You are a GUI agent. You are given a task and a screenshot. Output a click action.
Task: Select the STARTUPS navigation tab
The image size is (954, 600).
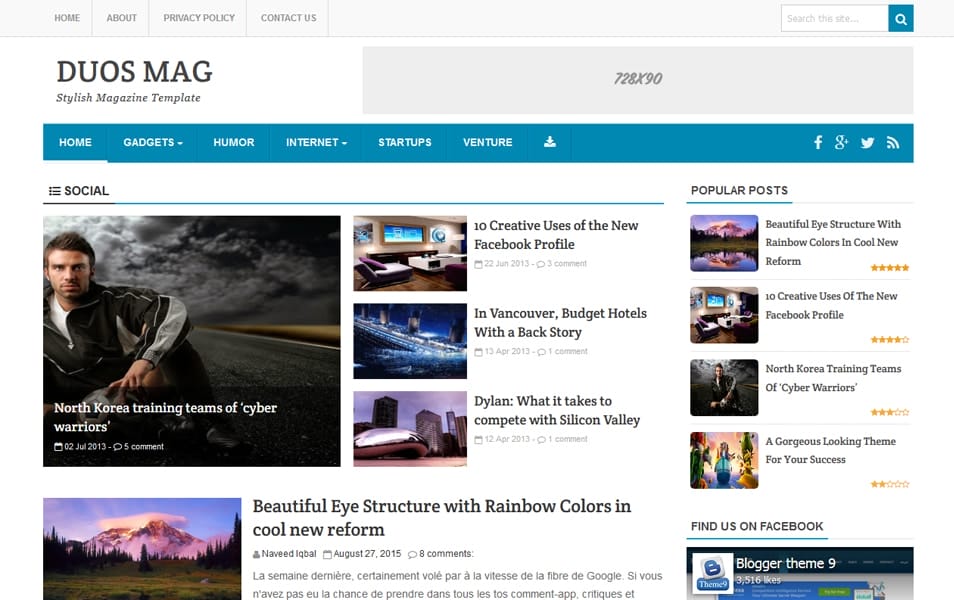pos(405,142)
